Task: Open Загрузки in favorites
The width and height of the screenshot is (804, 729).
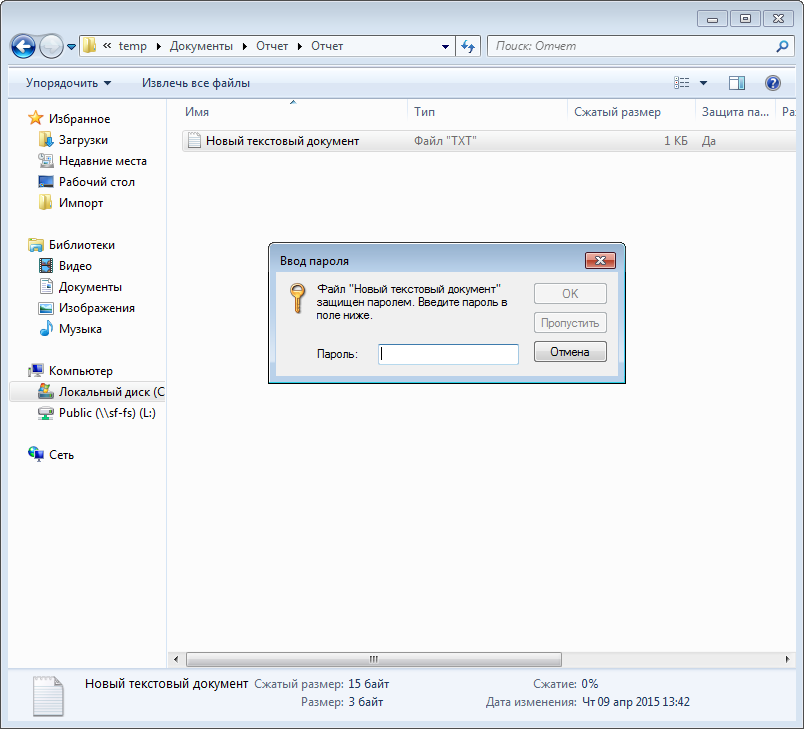Action: point(83,140)
